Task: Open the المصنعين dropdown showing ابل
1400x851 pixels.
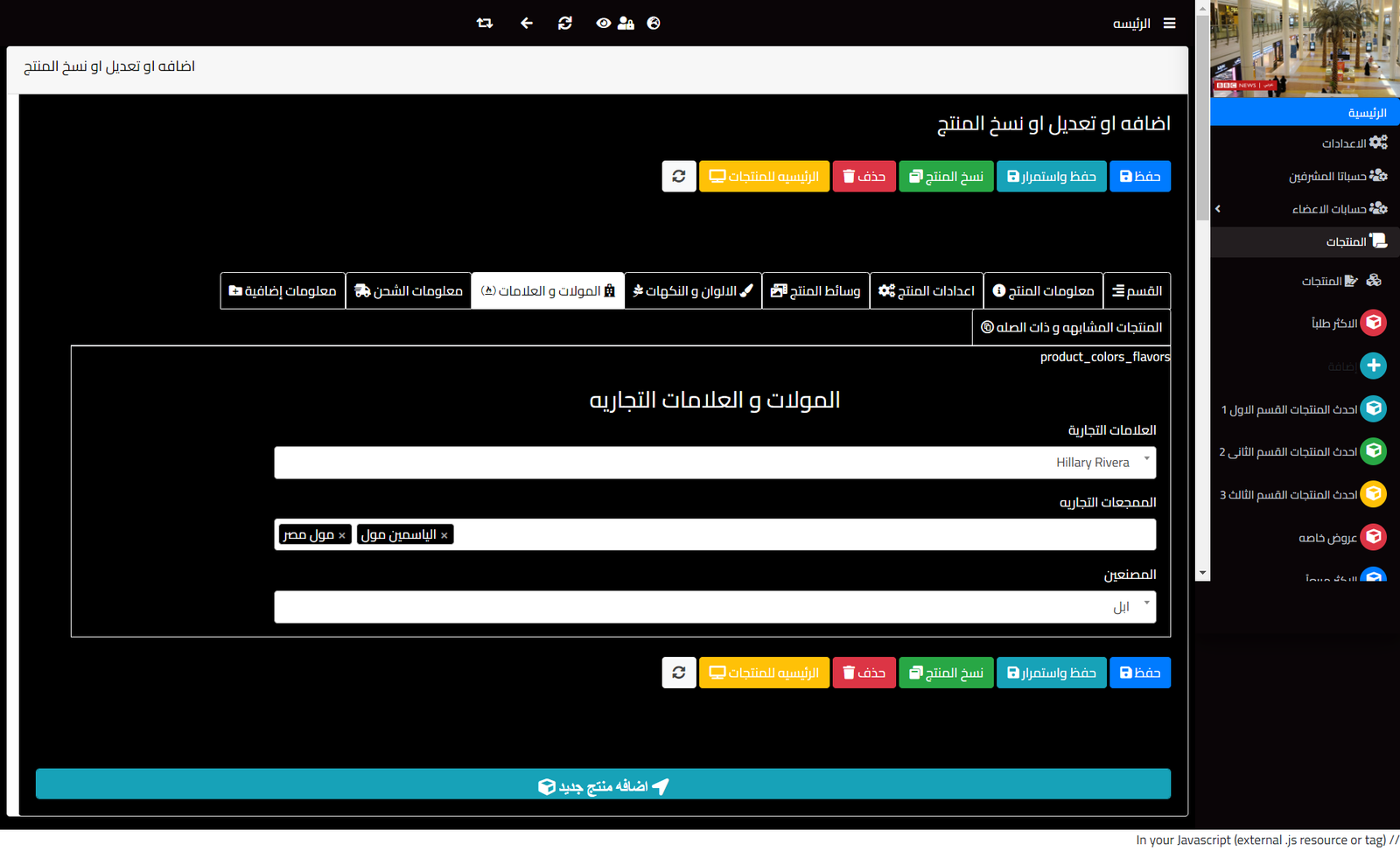Action: [x=714, y=607]
